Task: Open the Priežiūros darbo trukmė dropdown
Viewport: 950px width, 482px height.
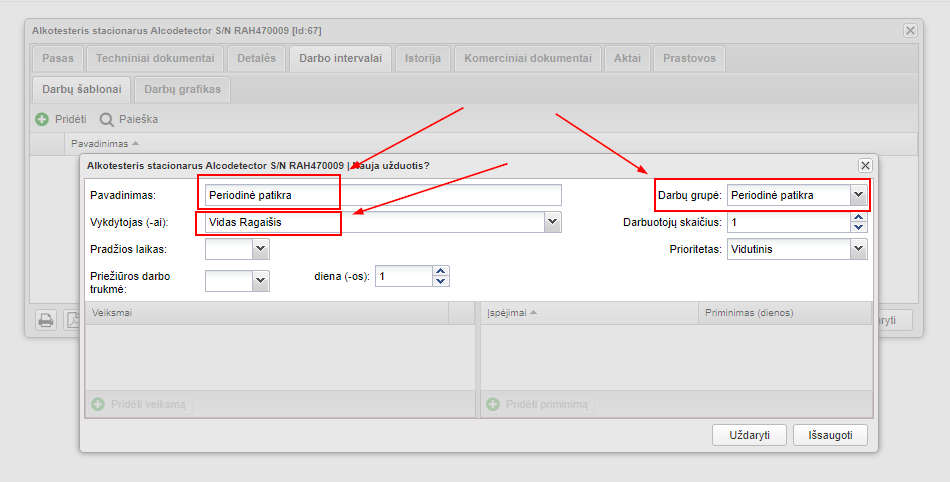Action: (261, 281)
